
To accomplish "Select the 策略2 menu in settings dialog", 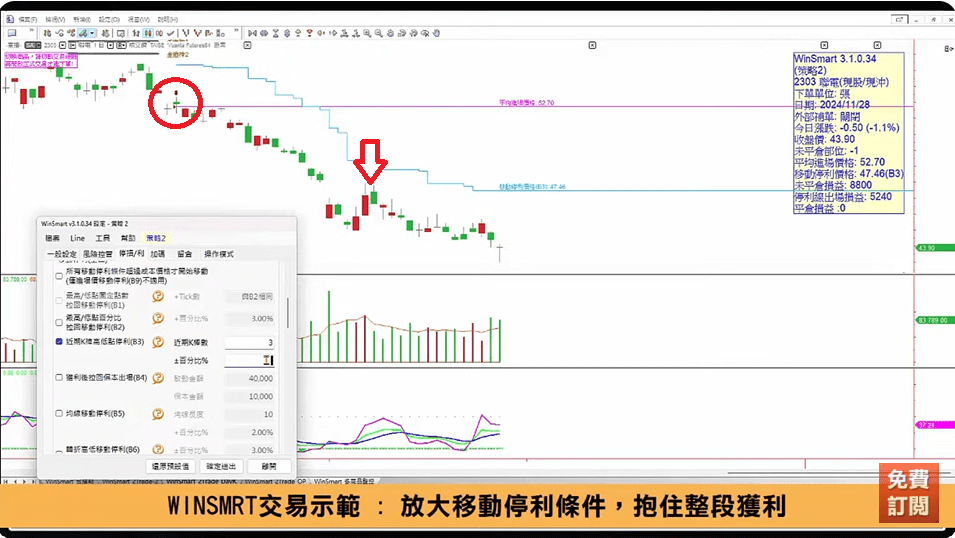I will (155, 238).
